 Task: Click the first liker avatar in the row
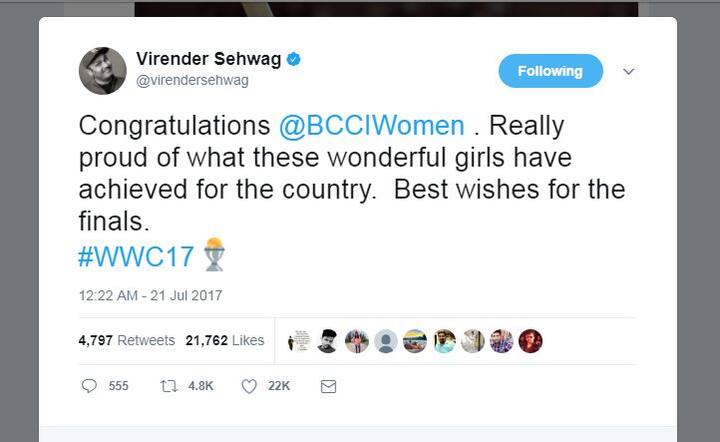[x=299, y=341]
